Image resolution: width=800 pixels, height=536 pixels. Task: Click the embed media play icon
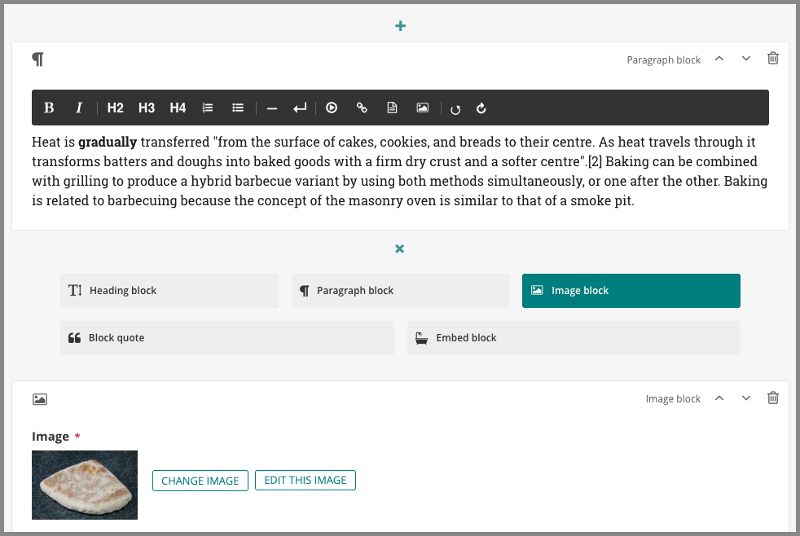[332, 108]
